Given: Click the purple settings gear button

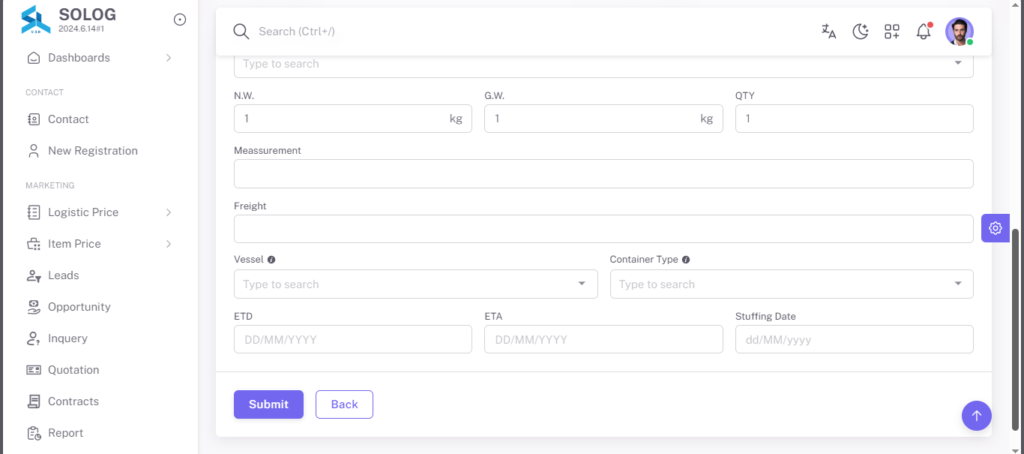Looking at the screenshot, I should click(995, 228).
